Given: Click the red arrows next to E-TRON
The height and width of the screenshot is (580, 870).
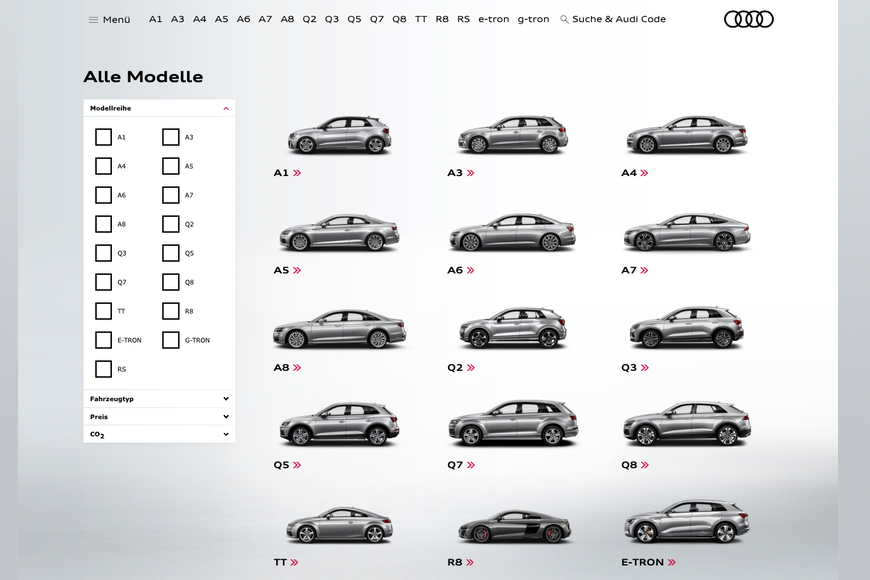Looking at the screenshot, I should (x=672, y=562).
